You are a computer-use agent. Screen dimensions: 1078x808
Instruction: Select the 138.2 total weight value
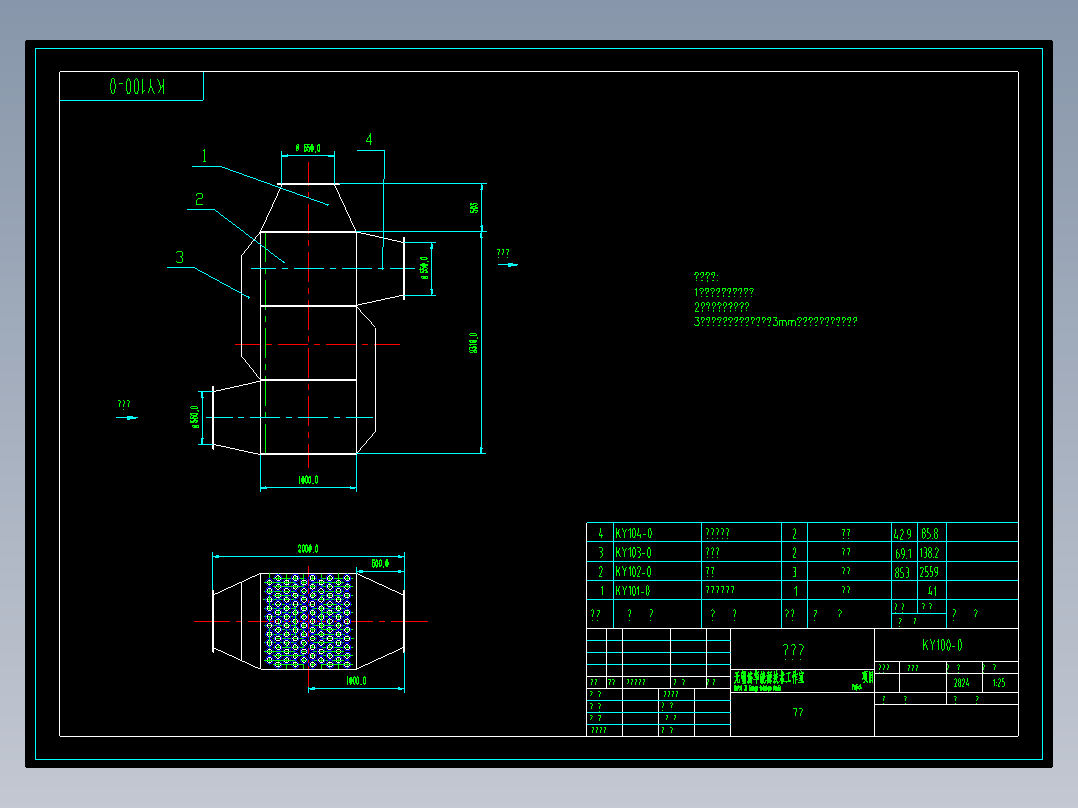(930, 552)
